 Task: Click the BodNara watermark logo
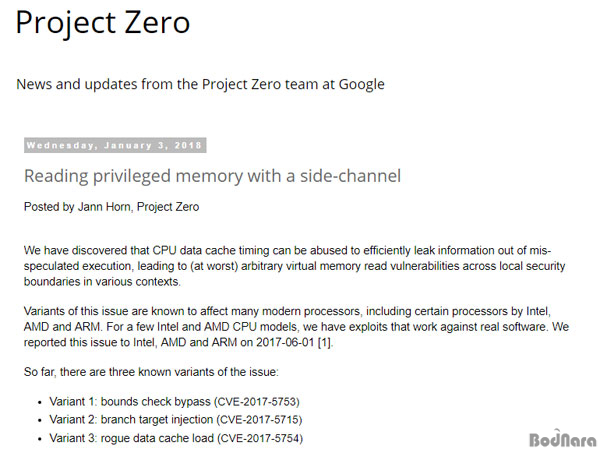pos(563,439)
